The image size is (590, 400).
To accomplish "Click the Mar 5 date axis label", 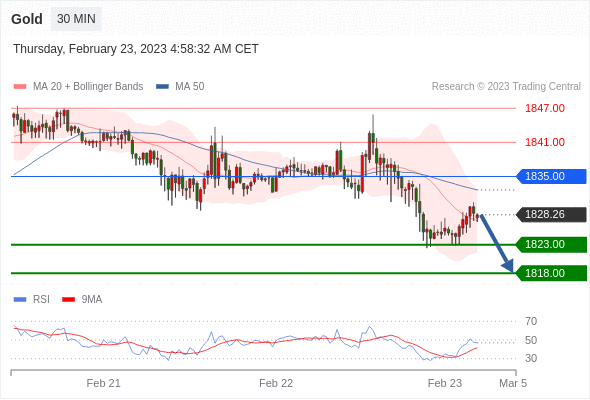I will 513,383.
